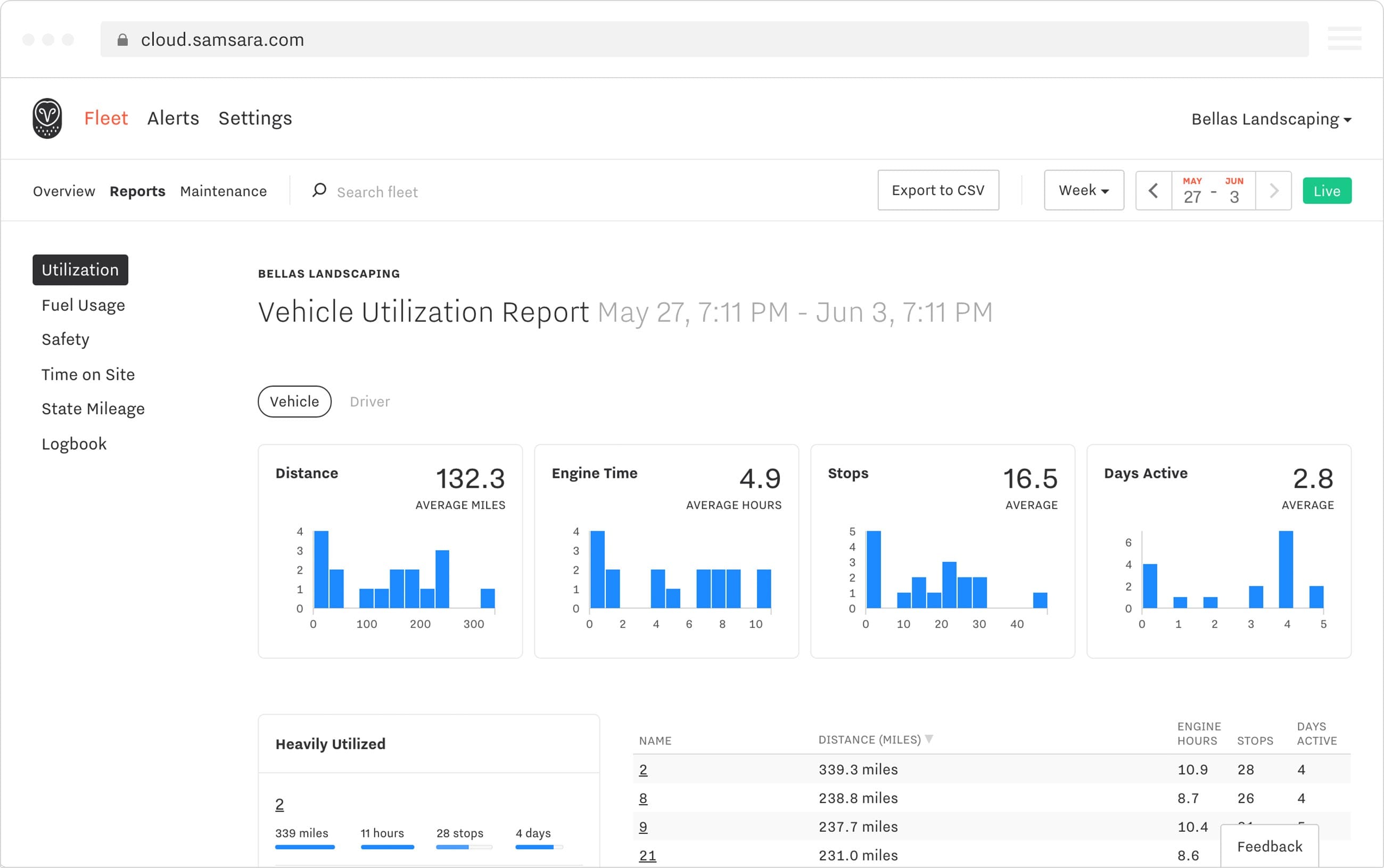Click the Export to CSV button
Viewport: 1384px width, 868px height.
tap(938, 191)
